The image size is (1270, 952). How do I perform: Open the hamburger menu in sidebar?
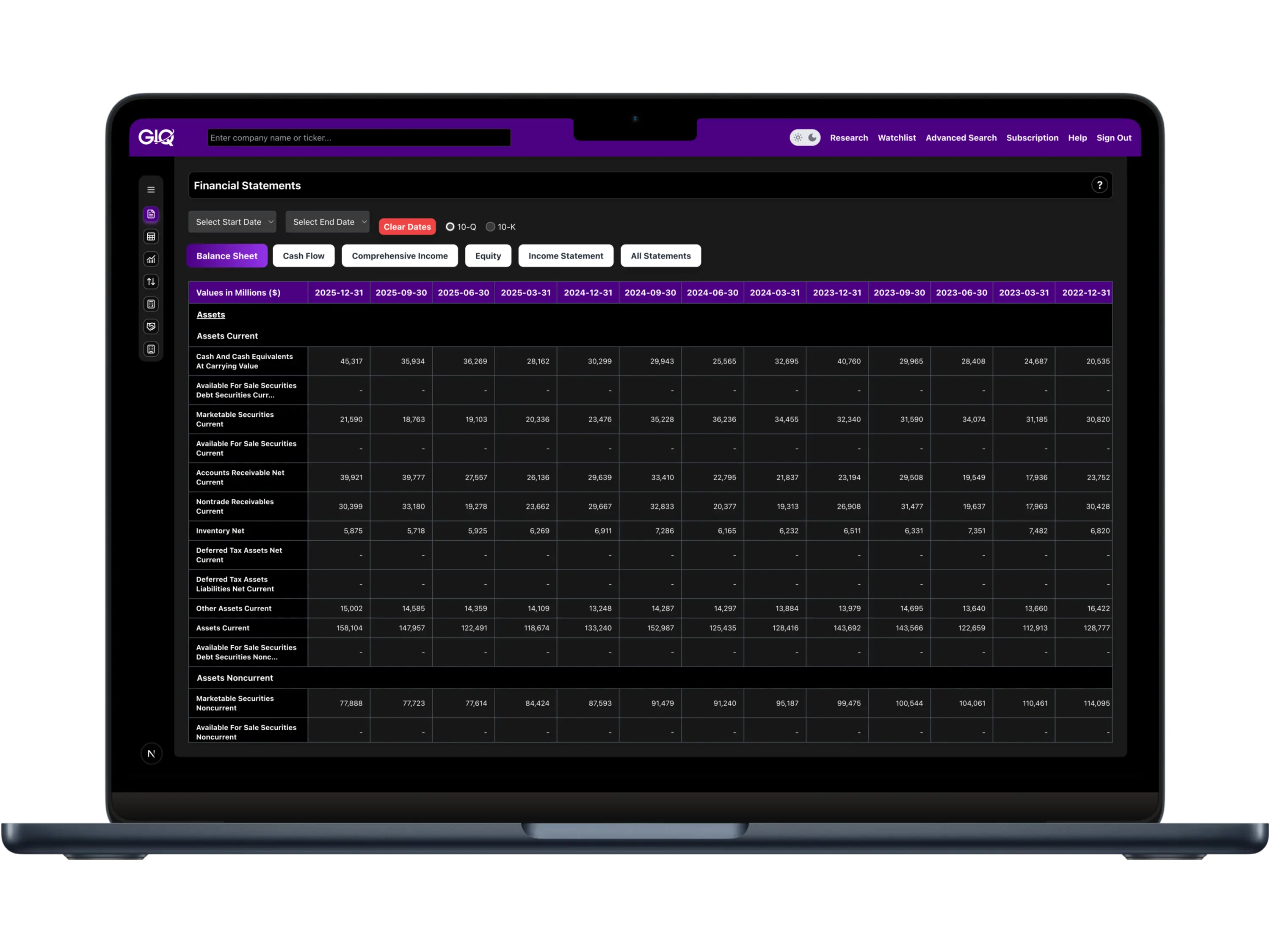[151, 190]
